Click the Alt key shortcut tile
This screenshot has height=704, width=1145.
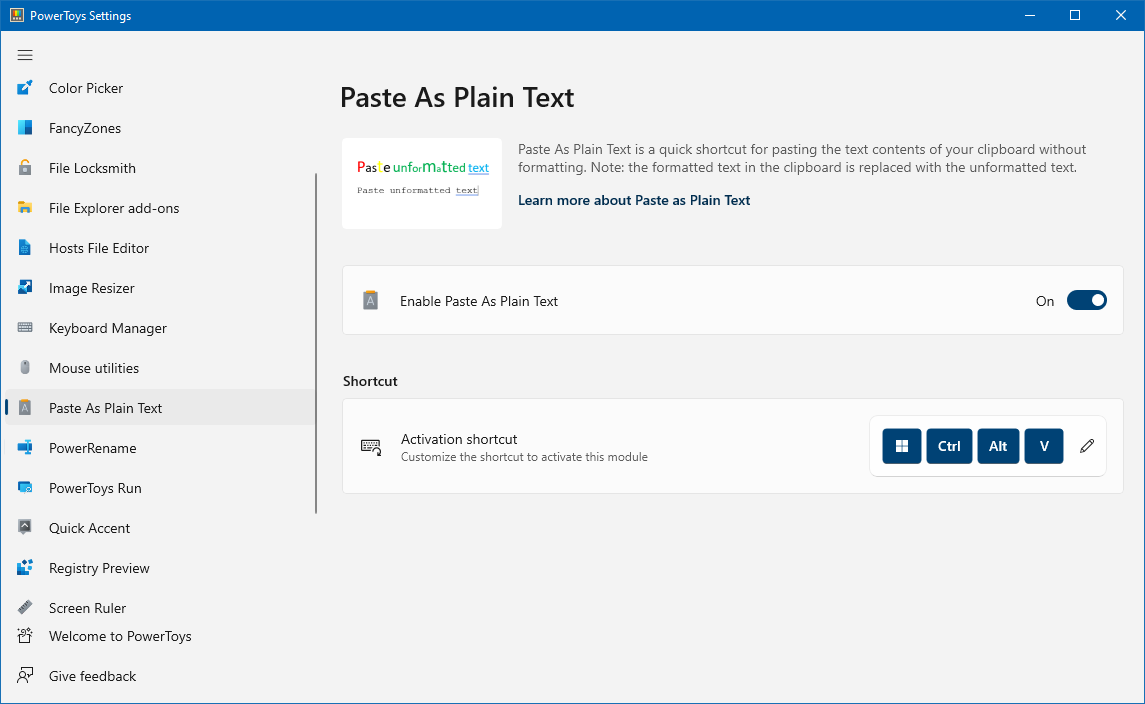pyautogui.click(x=997, y=446)
